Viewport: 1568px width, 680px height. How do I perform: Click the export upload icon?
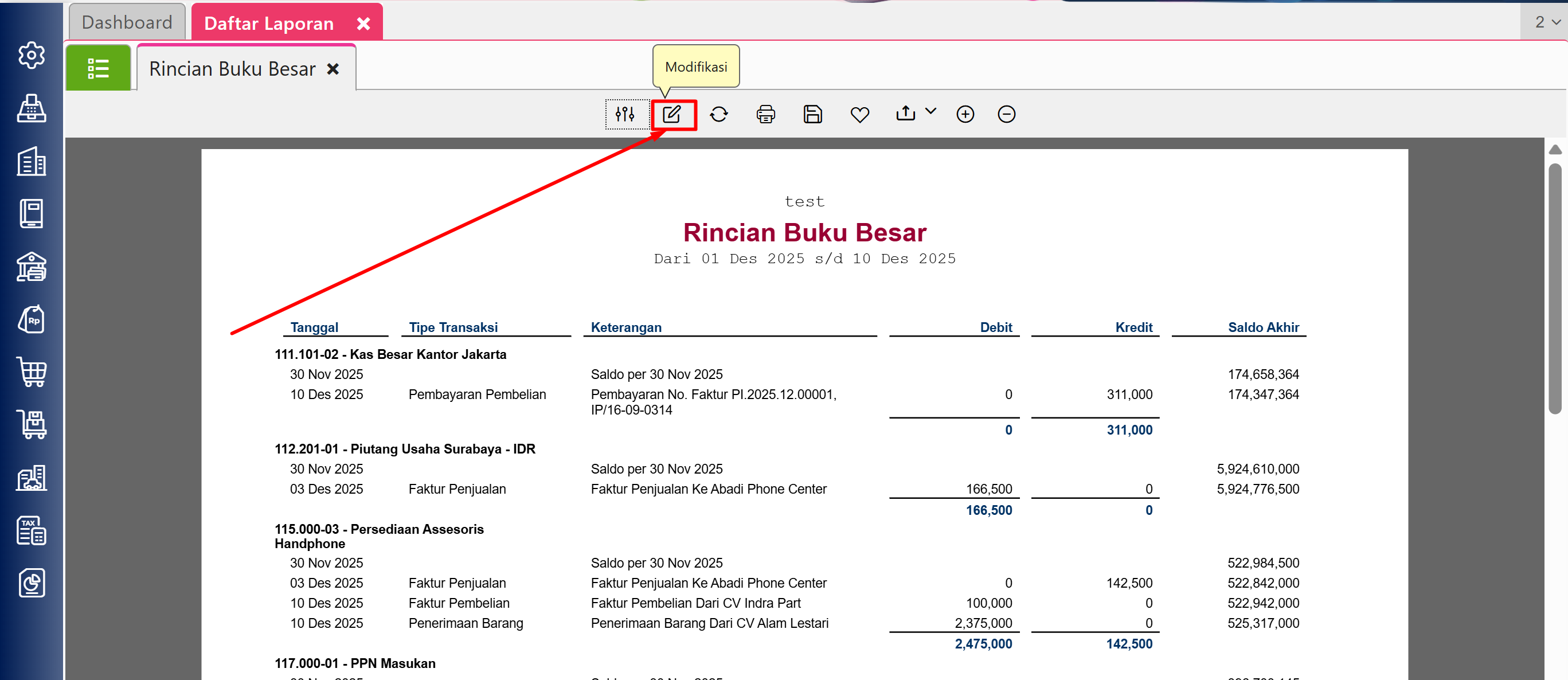pyautogui.click(x=906, y=113)
